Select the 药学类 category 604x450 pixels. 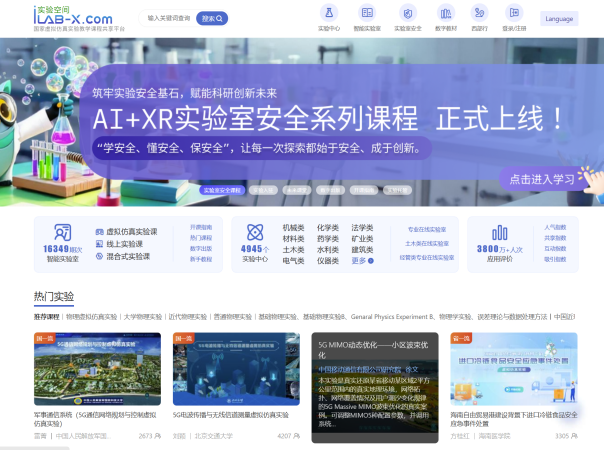tap(328, 239)
